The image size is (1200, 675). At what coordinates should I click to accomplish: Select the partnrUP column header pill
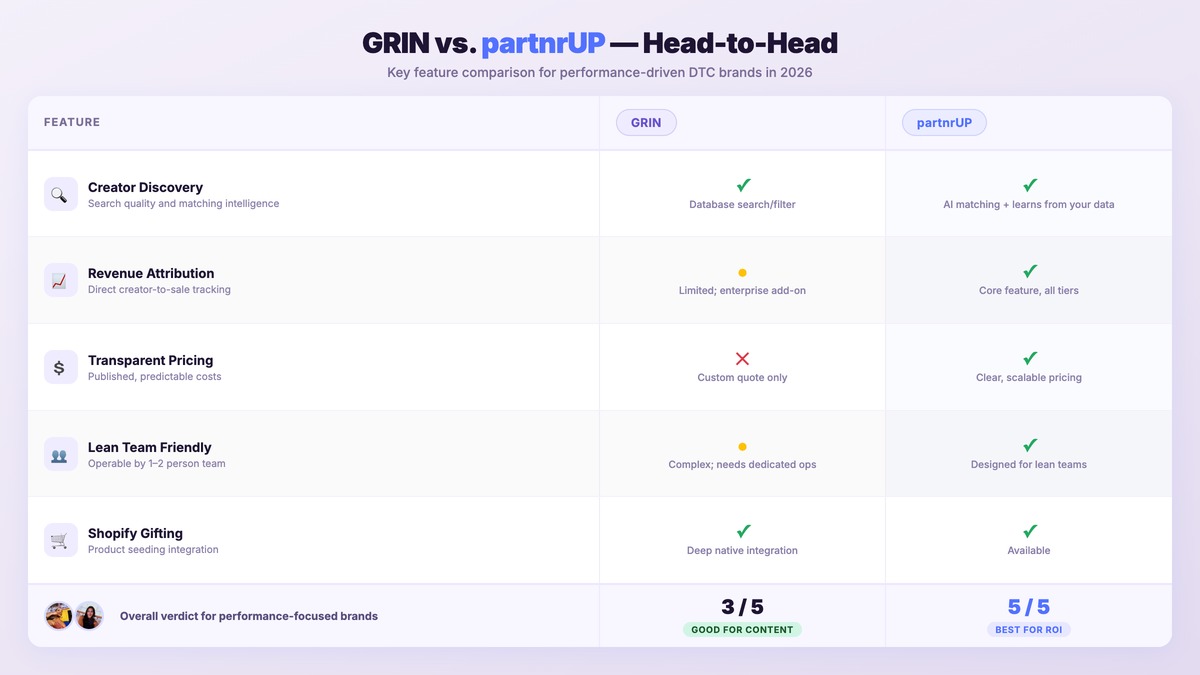[944, 123]
